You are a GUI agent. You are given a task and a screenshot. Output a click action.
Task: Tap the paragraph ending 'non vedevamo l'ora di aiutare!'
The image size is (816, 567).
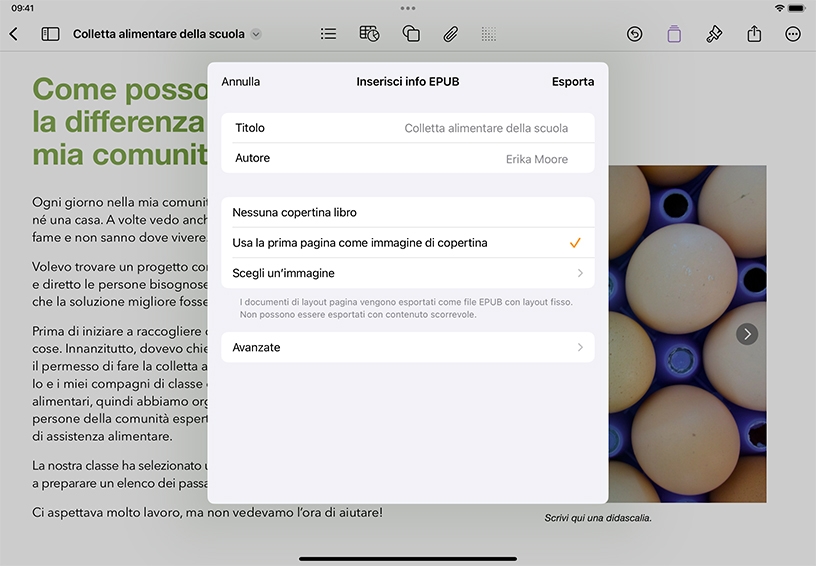coord(207,513)
